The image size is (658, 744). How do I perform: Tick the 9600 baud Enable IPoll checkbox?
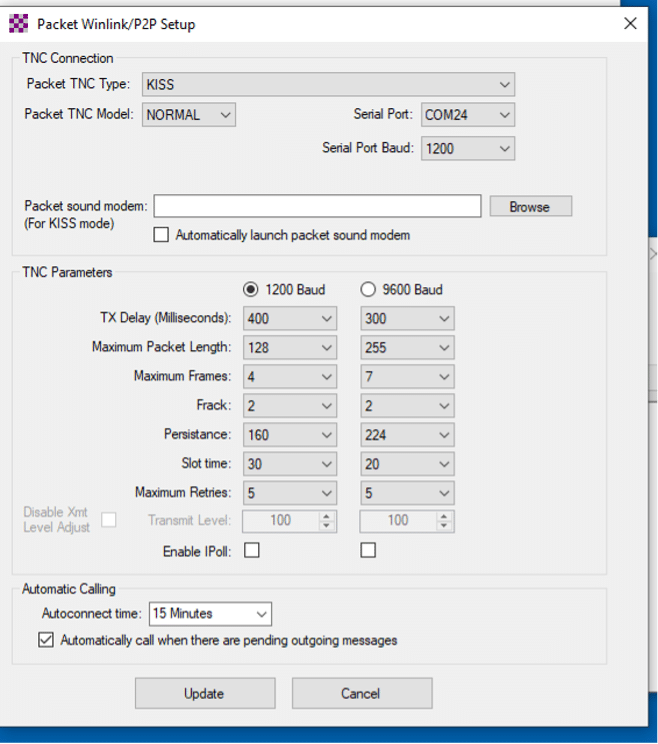[368, 550]
